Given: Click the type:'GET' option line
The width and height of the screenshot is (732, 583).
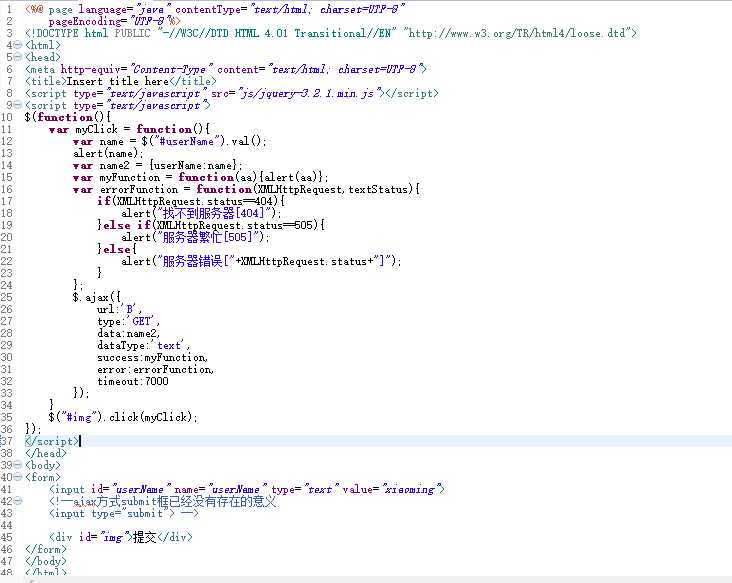Looking at the screenshot, I should point(128,322).
